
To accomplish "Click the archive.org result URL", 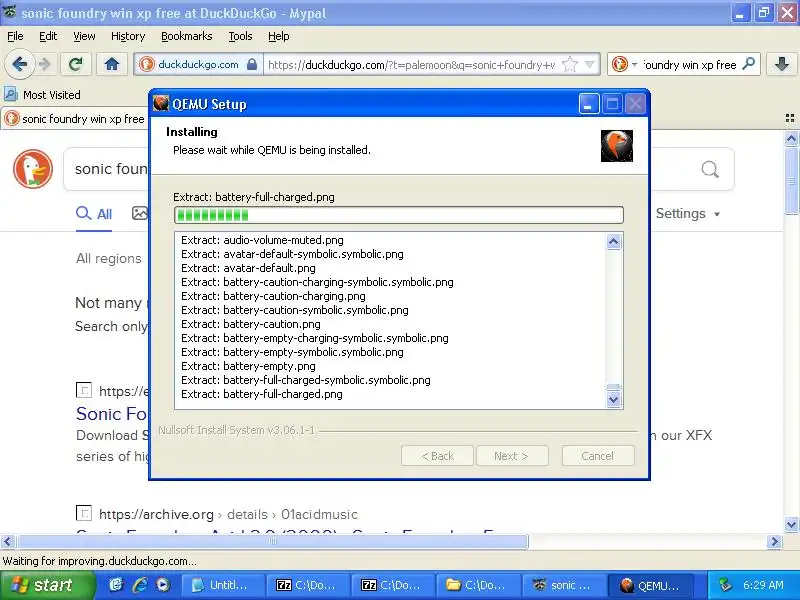I will point(228,514).
